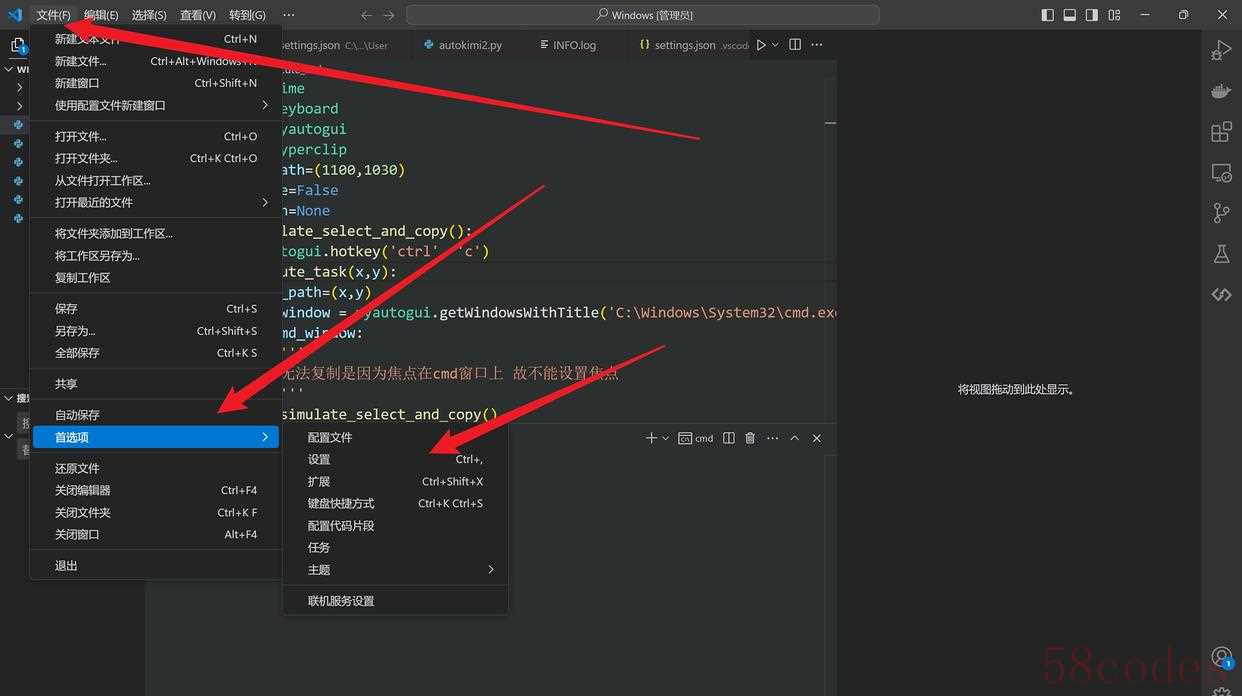Open the 编辑(E) menu
Viewport: 1242px width, 696px height.
101,15
